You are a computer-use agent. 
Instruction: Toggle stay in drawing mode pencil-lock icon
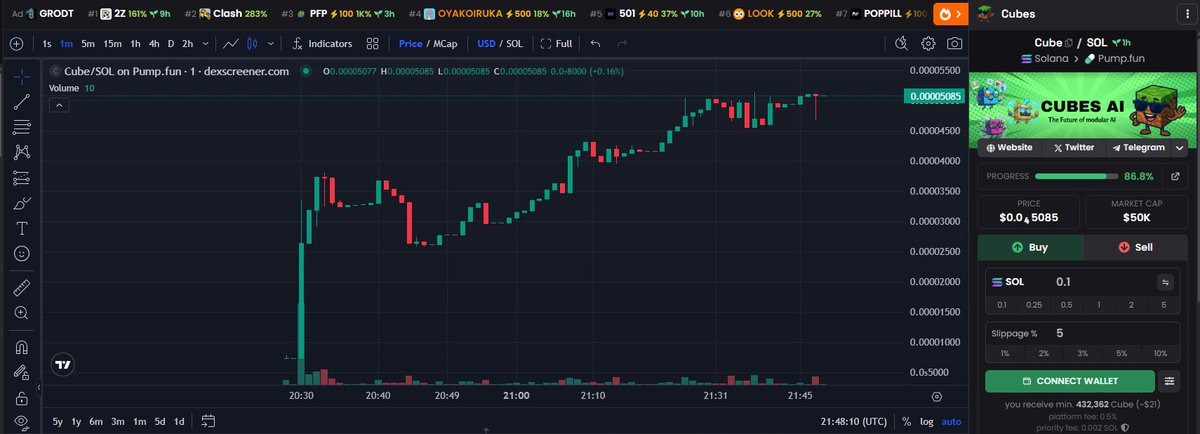[21, 373]
